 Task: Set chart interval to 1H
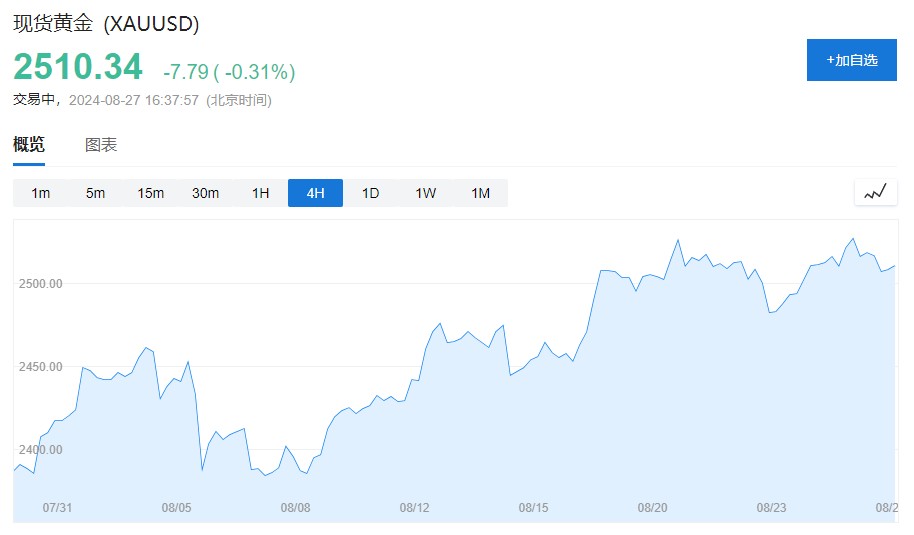(260, 193)
